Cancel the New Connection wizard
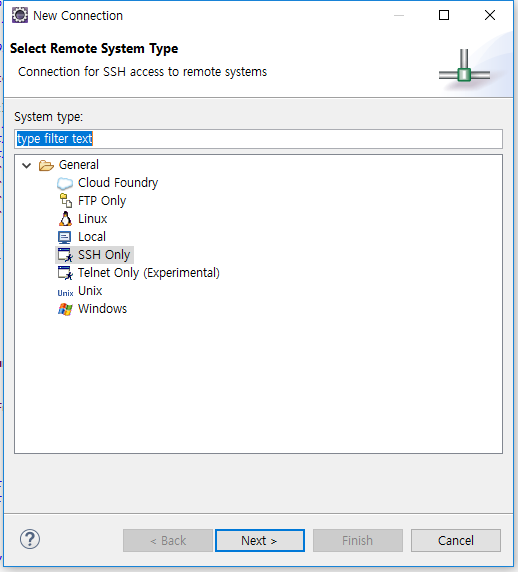518x572 pixels. pos(456,540)
